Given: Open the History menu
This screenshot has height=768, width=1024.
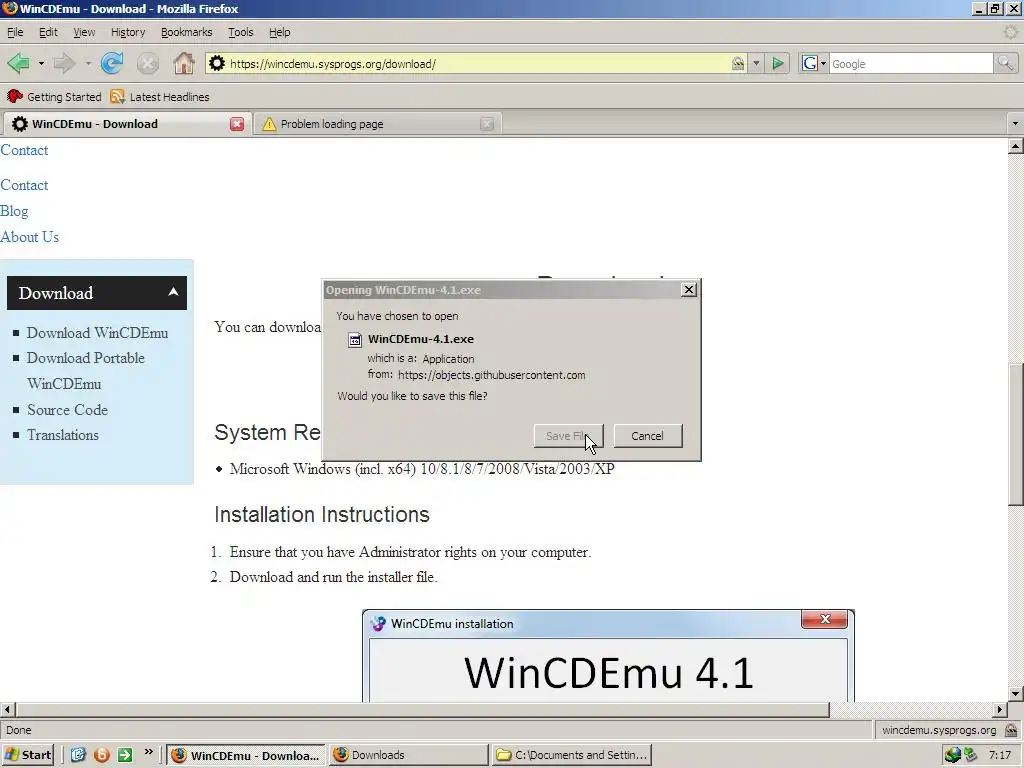Looking at the screenshot, I should click(x=128, y=32).
